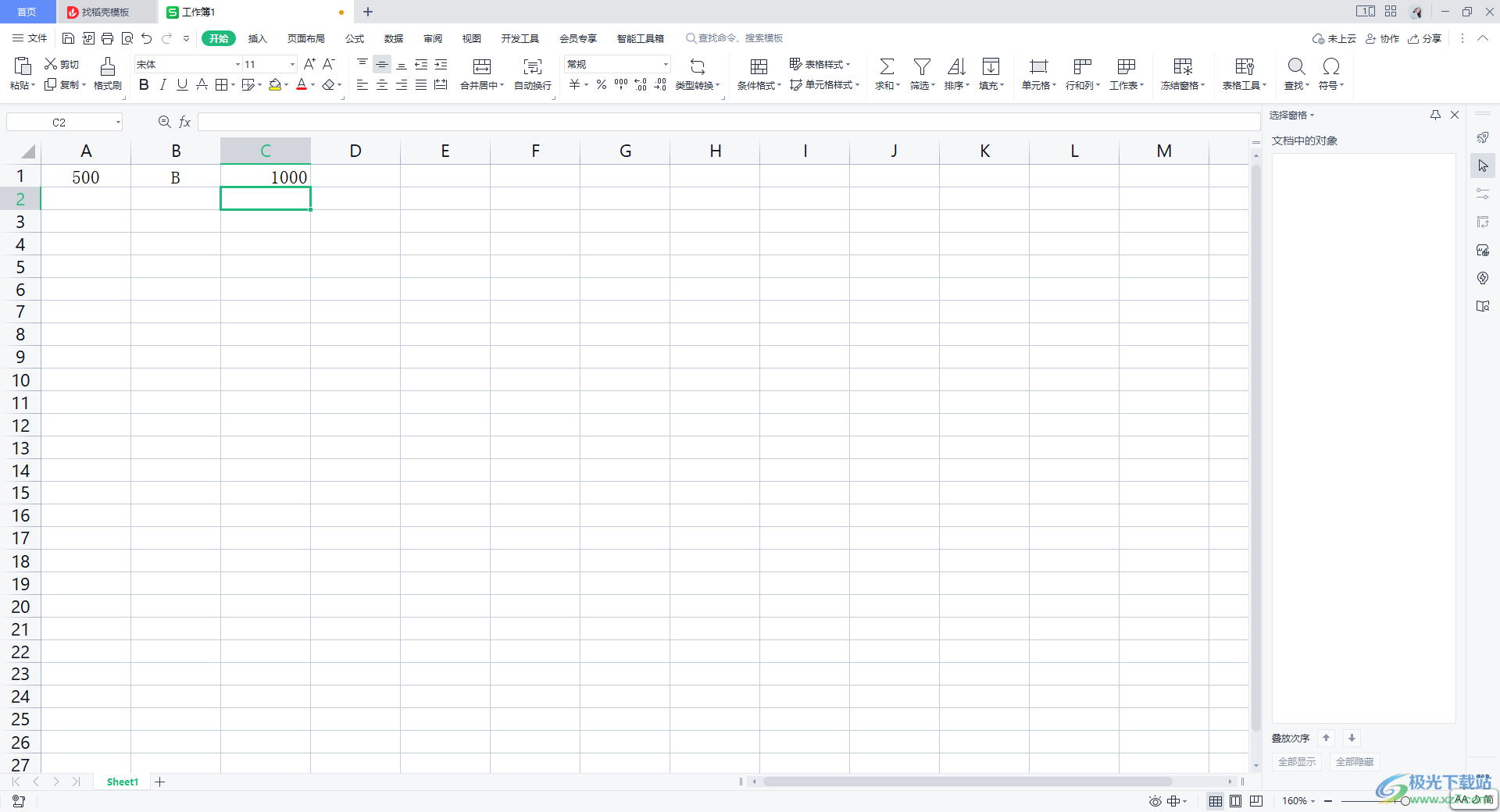This screenshot has width=1500, height=812.
Task: Click the Symbol omega icon
Action: pos(1331,66)
